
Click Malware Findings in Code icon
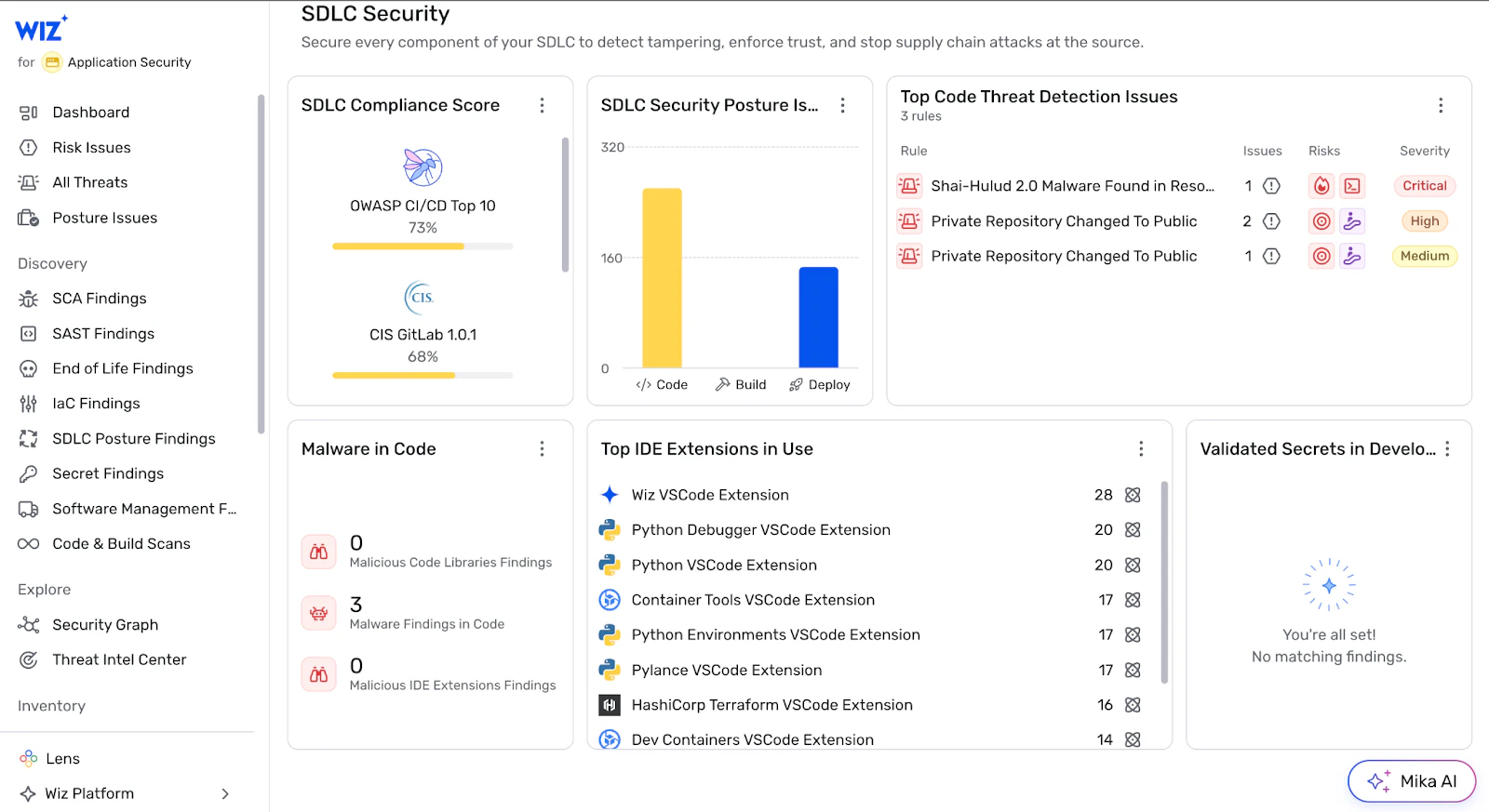(x=318, y=614)
